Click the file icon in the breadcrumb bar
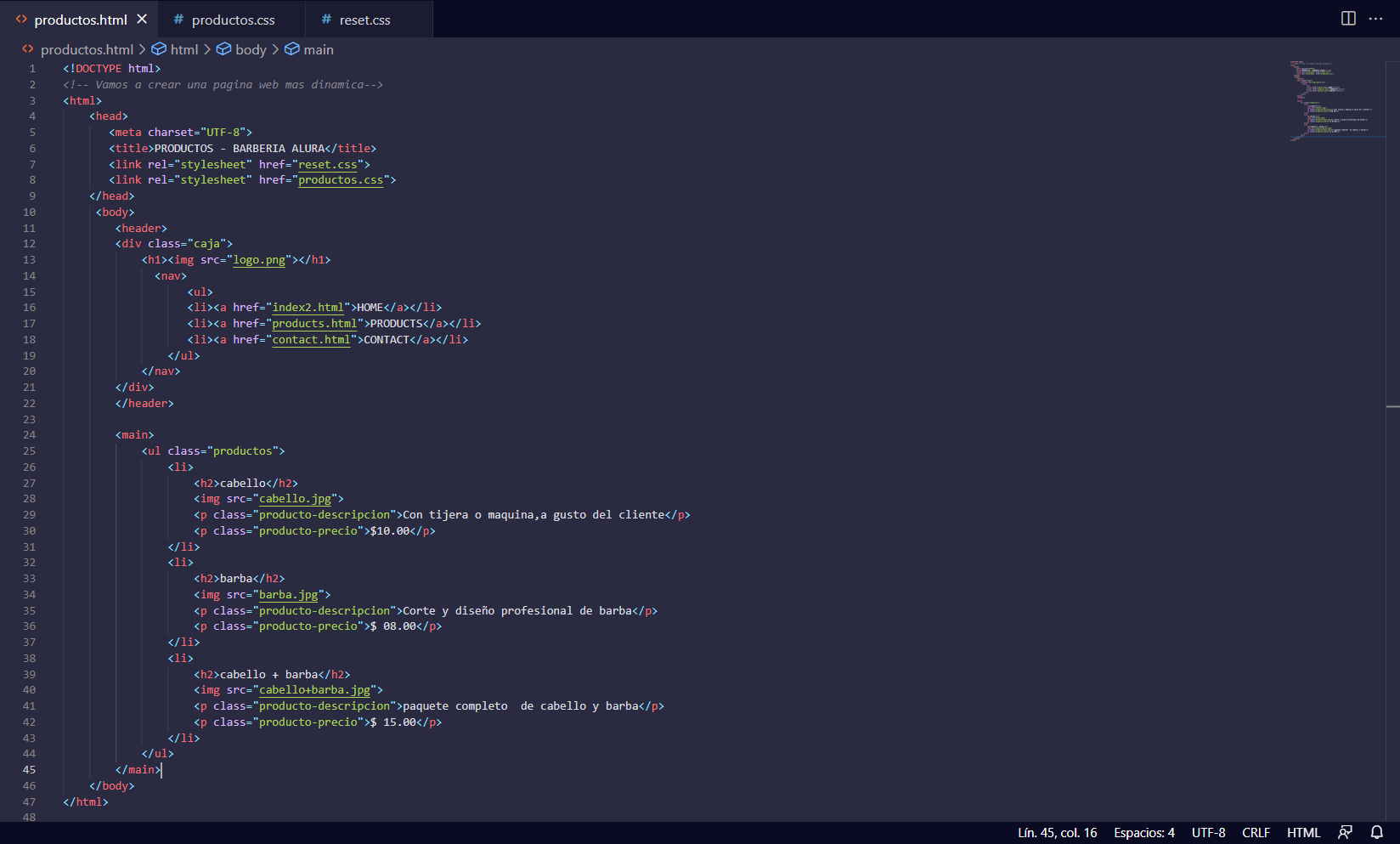Screen dimensions: 1400x844 click(x=28, y=49)
